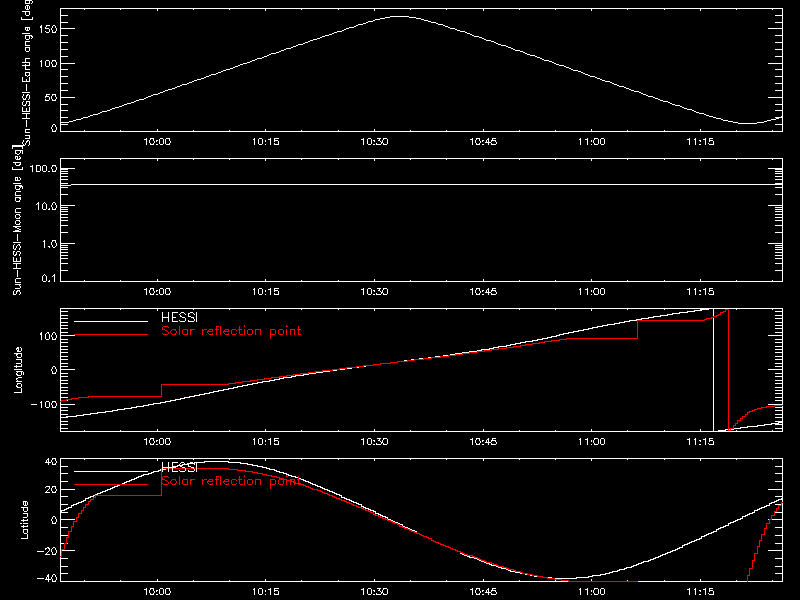Select the 11:15 time label under Earth angle plot
The height and width of the screenshot is (600, 800).
701,142
